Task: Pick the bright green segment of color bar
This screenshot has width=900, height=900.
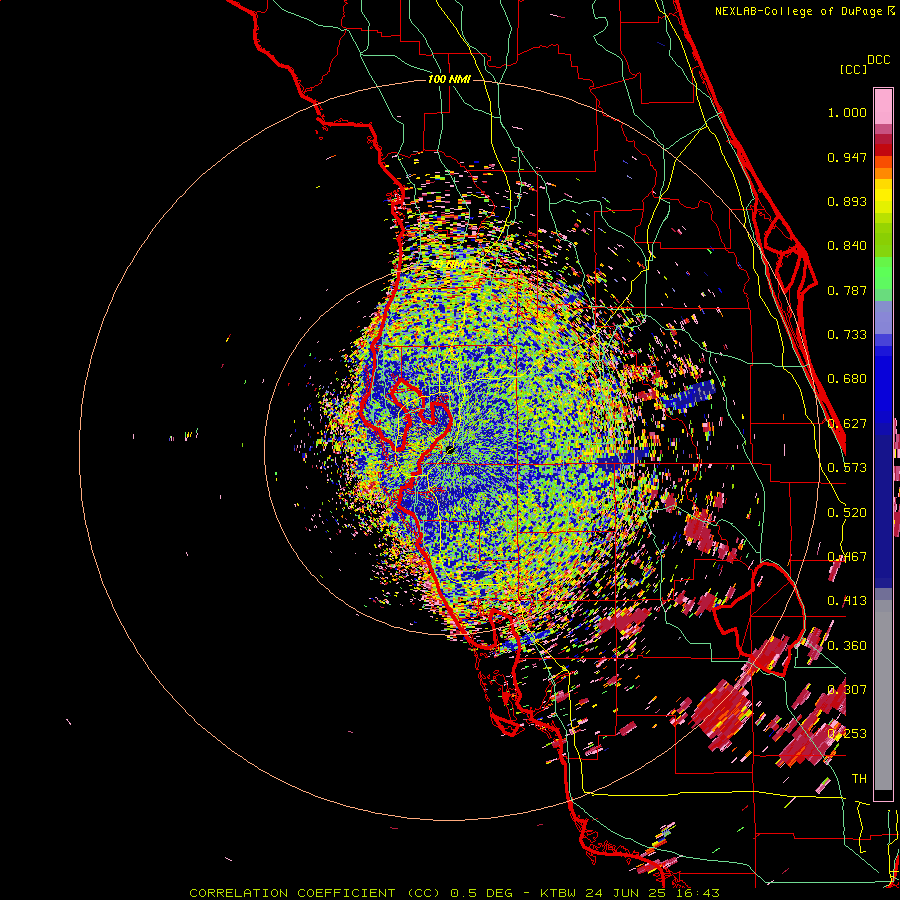Action: click(883, 273)
